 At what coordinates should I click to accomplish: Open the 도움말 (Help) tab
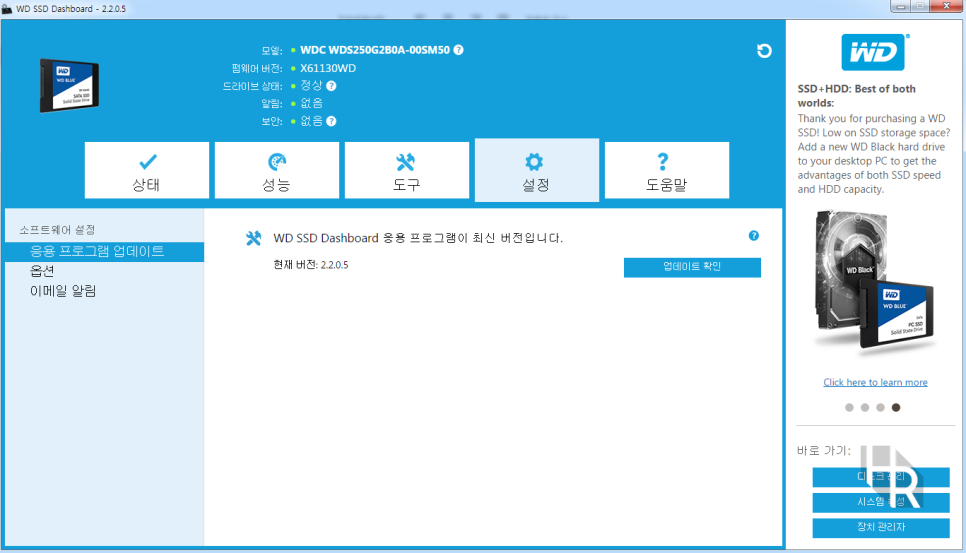[667, 171]
